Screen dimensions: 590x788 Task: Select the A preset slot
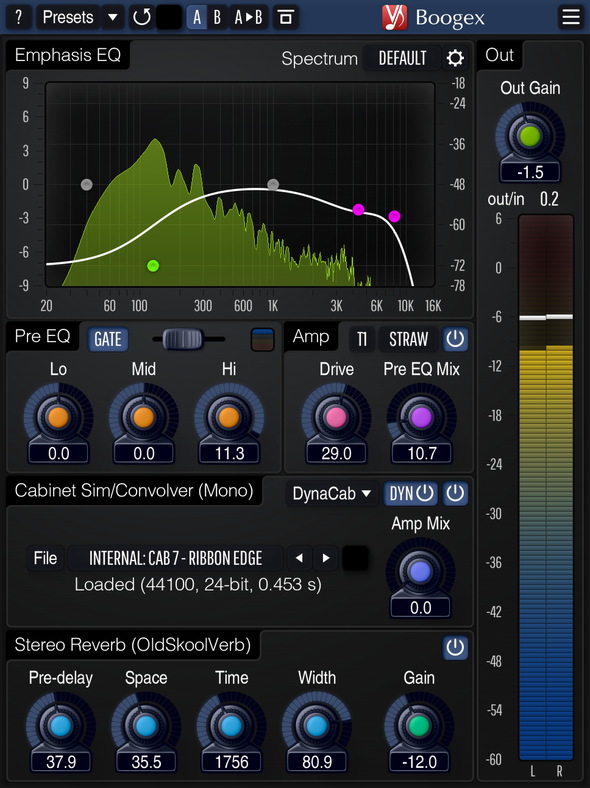[197, 17]
